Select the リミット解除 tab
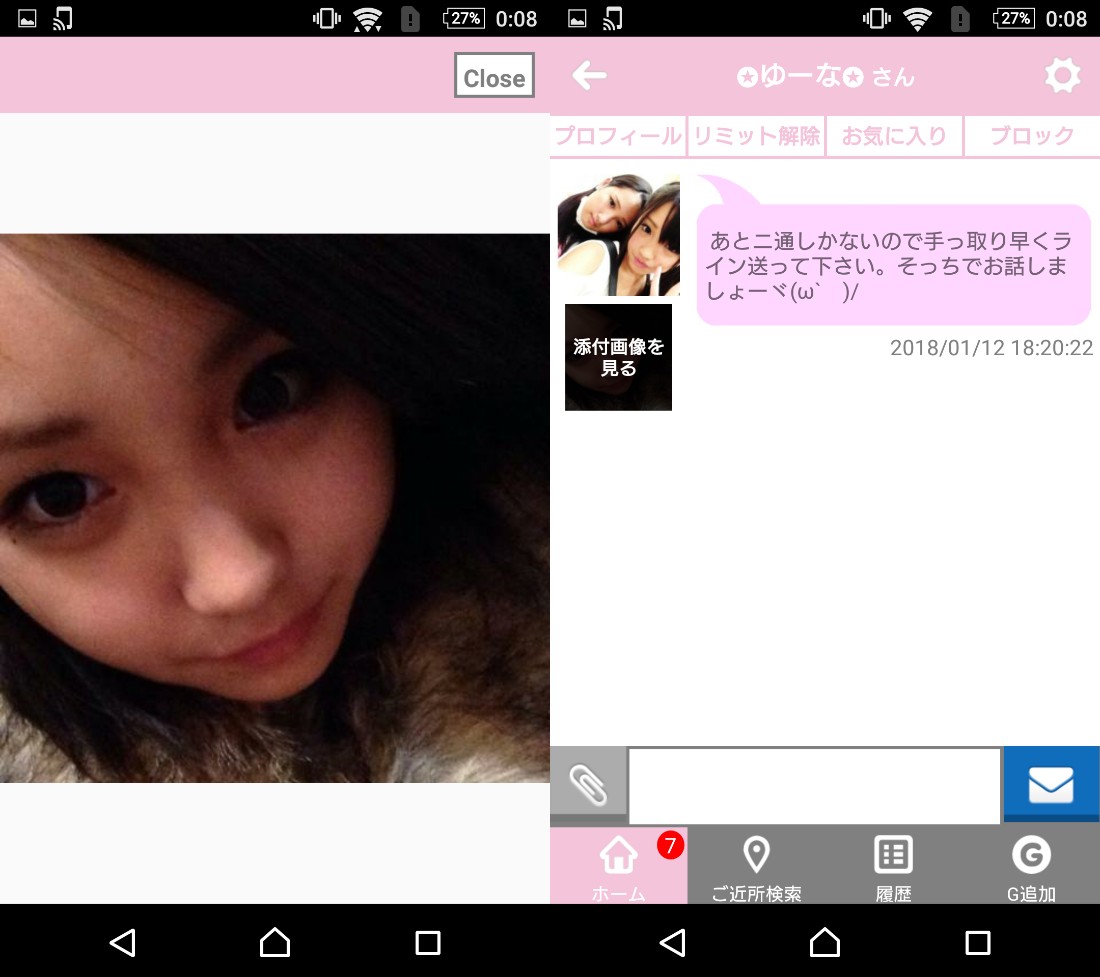1100x977 pixels. coord(756,136)
